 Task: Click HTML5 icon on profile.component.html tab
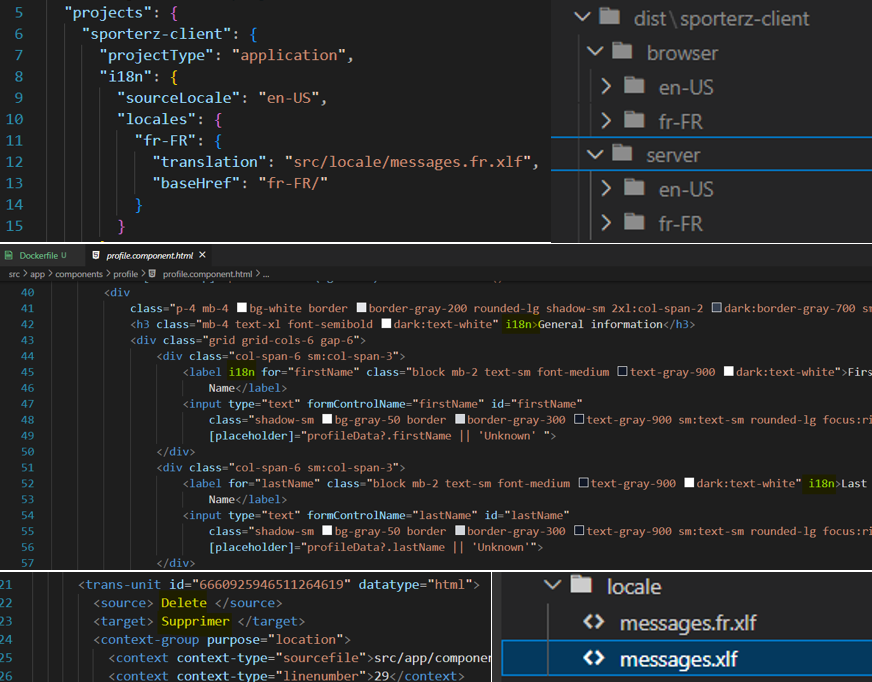pos(96,255)
